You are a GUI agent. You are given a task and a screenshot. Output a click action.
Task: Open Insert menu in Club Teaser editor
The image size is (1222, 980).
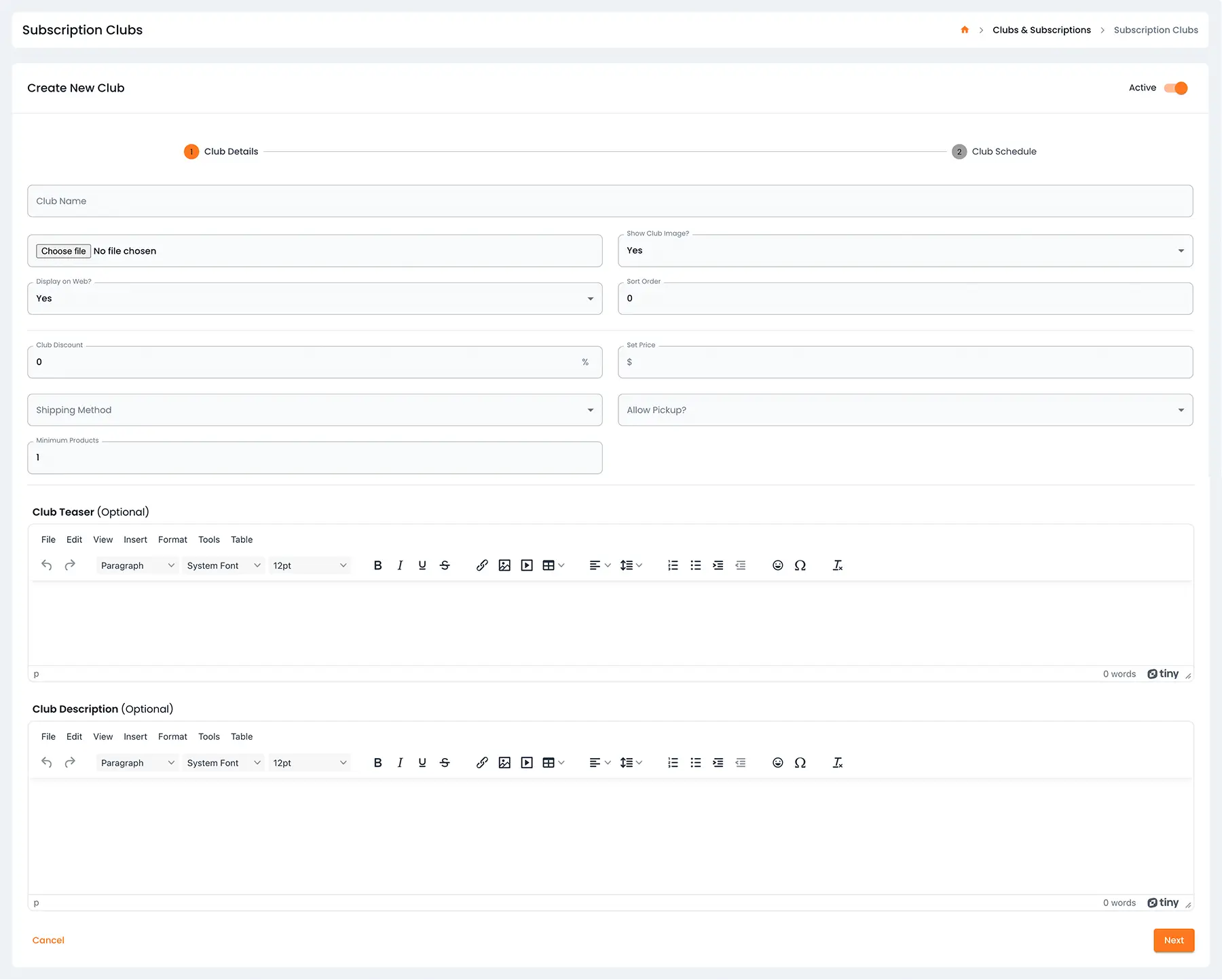click(135, 540)
